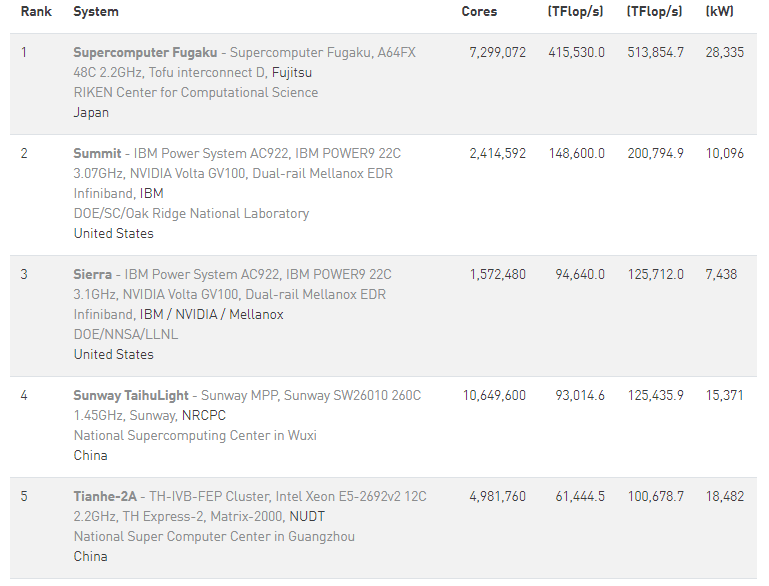This screenshot has height=586, width=769.
Task: Click the Rpeak value 100,678.7
Action: (x=655, y=496)
